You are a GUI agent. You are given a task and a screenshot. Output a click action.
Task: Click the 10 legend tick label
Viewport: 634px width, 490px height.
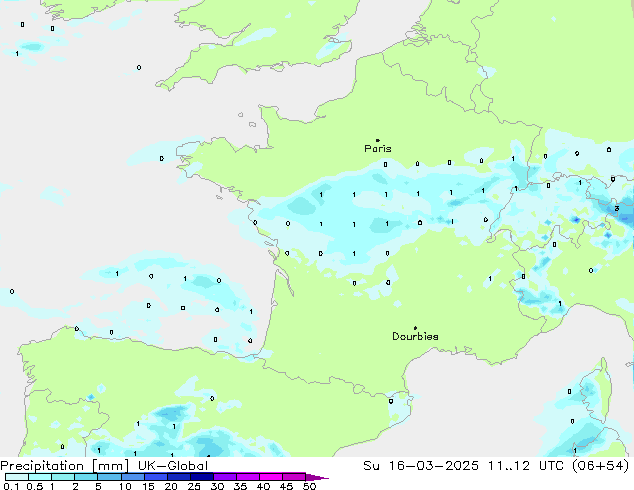point(125,486)
